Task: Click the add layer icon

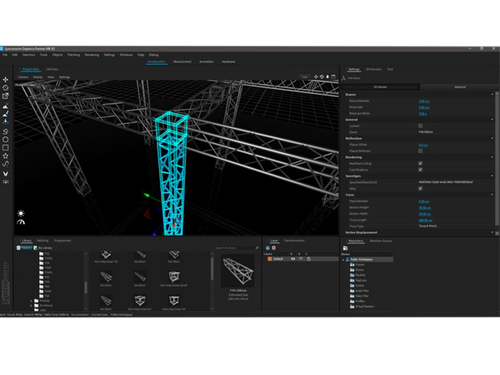Action: (268, 248)
